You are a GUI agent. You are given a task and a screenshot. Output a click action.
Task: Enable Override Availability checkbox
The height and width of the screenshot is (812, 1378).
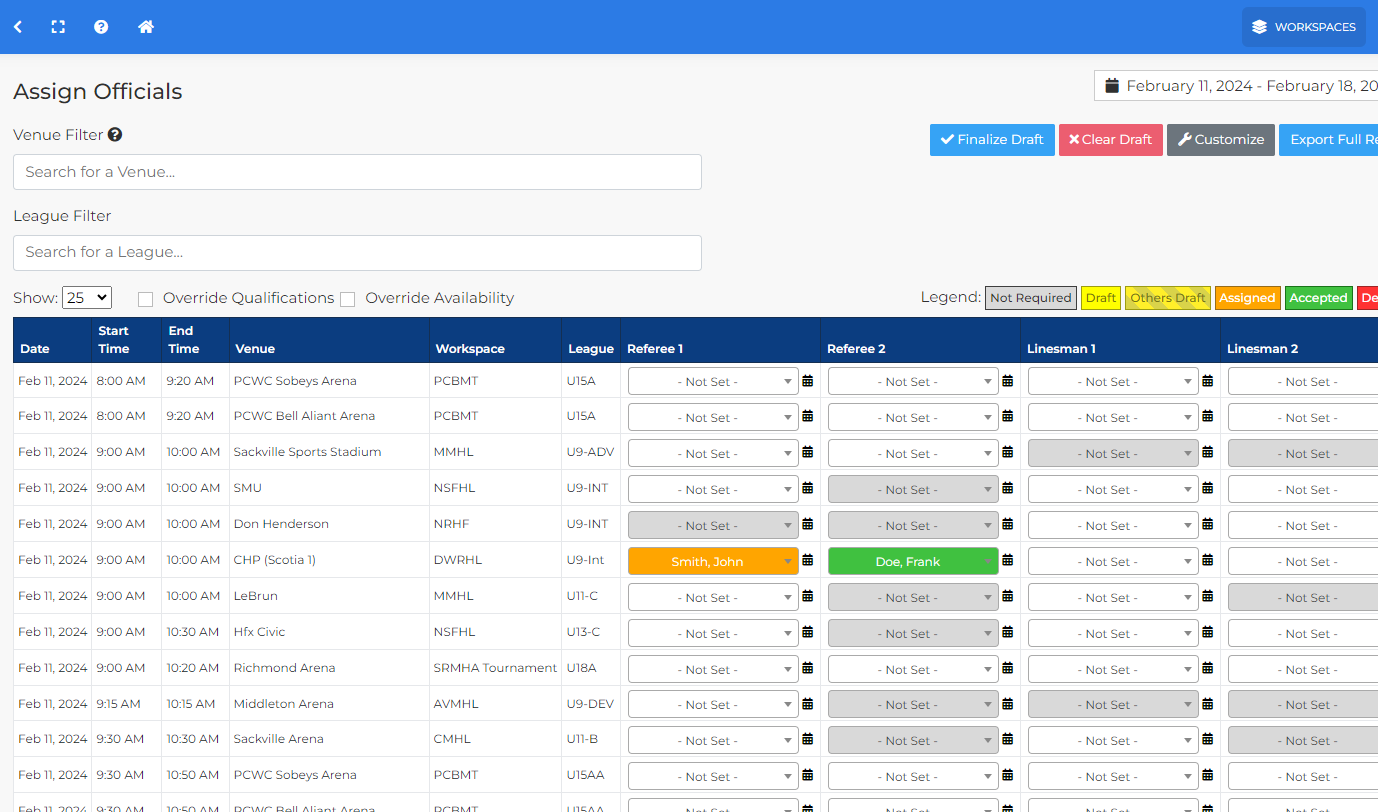(348, 299)
